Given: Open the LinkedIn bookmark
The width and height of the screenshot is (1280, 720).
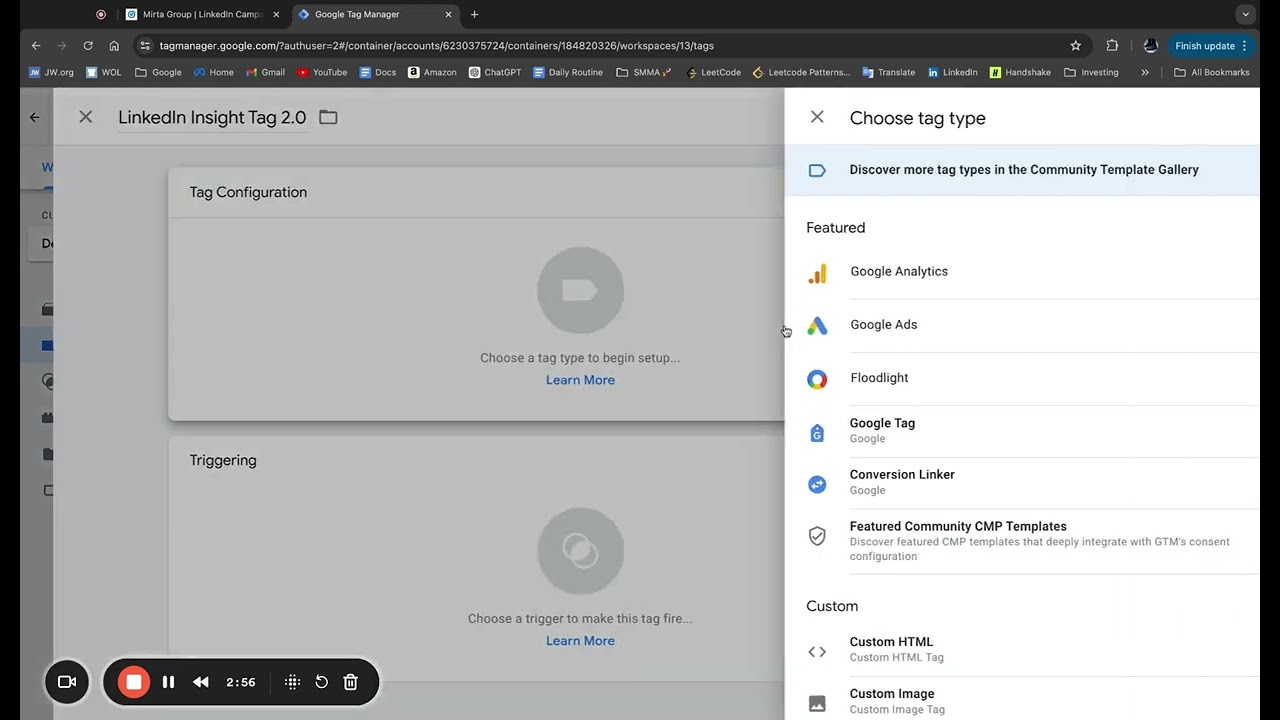Looking at the screenshot, I should [x=952, y=73].
